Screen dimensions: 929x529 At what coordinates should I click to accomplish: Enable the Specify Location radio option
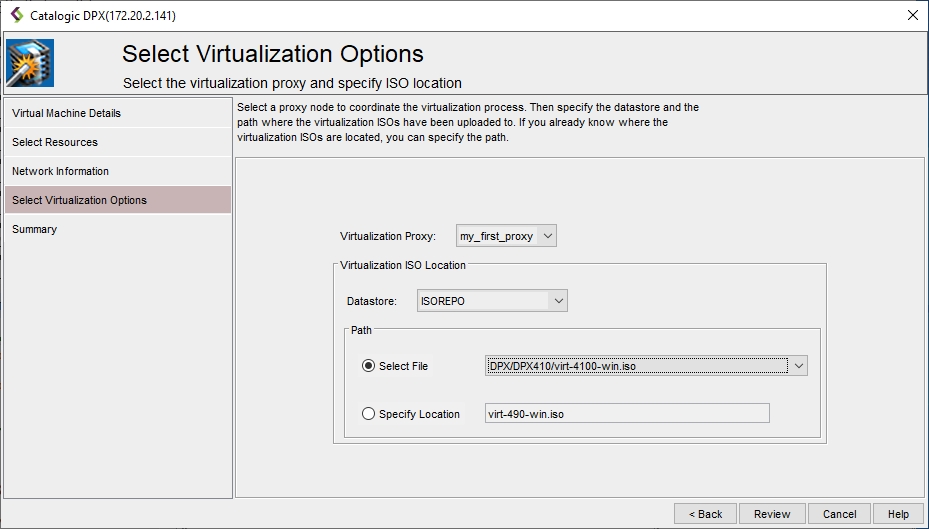pos(368,414)
